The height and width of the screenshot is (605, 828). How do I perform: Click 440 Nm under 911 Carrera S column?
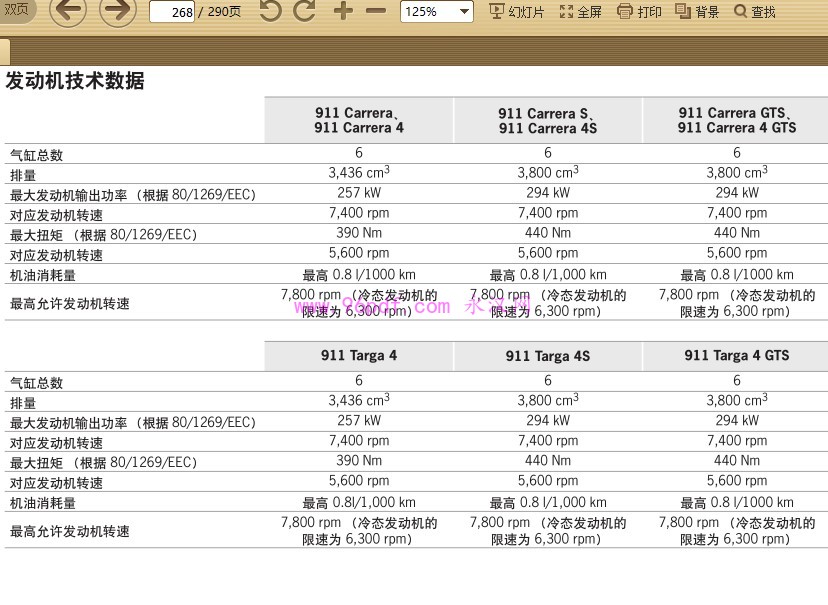548,233
